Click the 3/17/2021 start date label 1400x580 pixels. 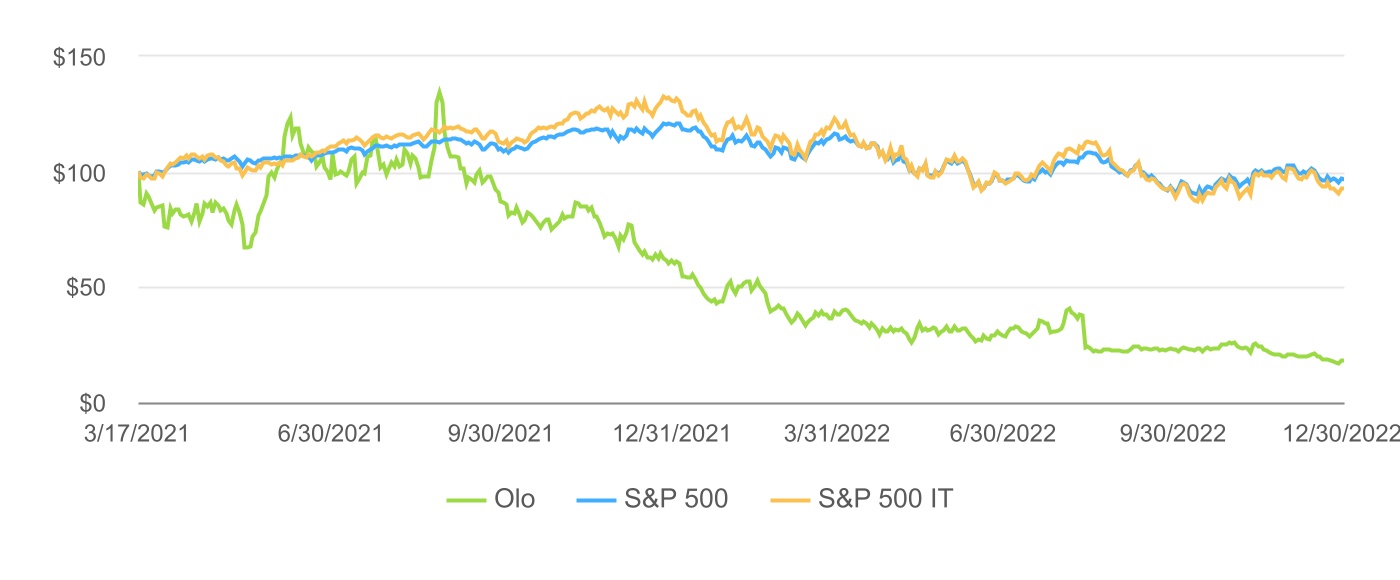tap(139, 435)
